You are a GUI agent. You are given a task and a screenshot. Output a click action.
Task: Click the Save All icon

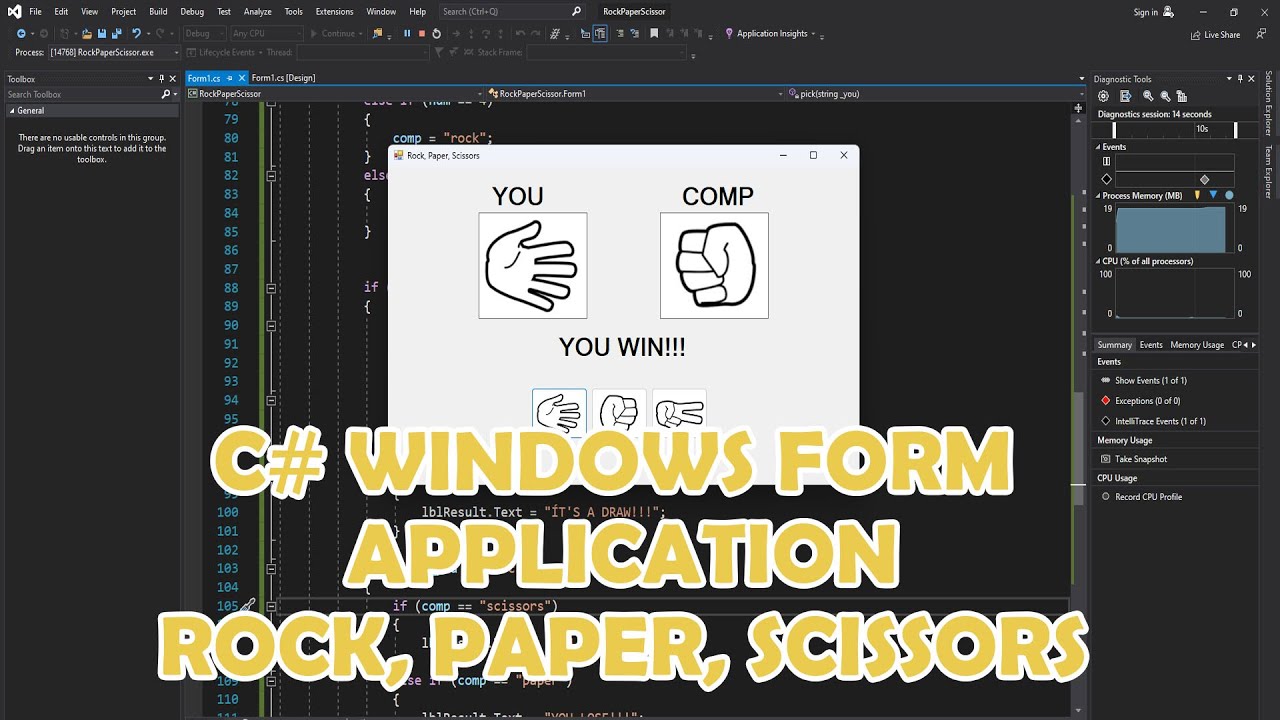coord(116,33)
